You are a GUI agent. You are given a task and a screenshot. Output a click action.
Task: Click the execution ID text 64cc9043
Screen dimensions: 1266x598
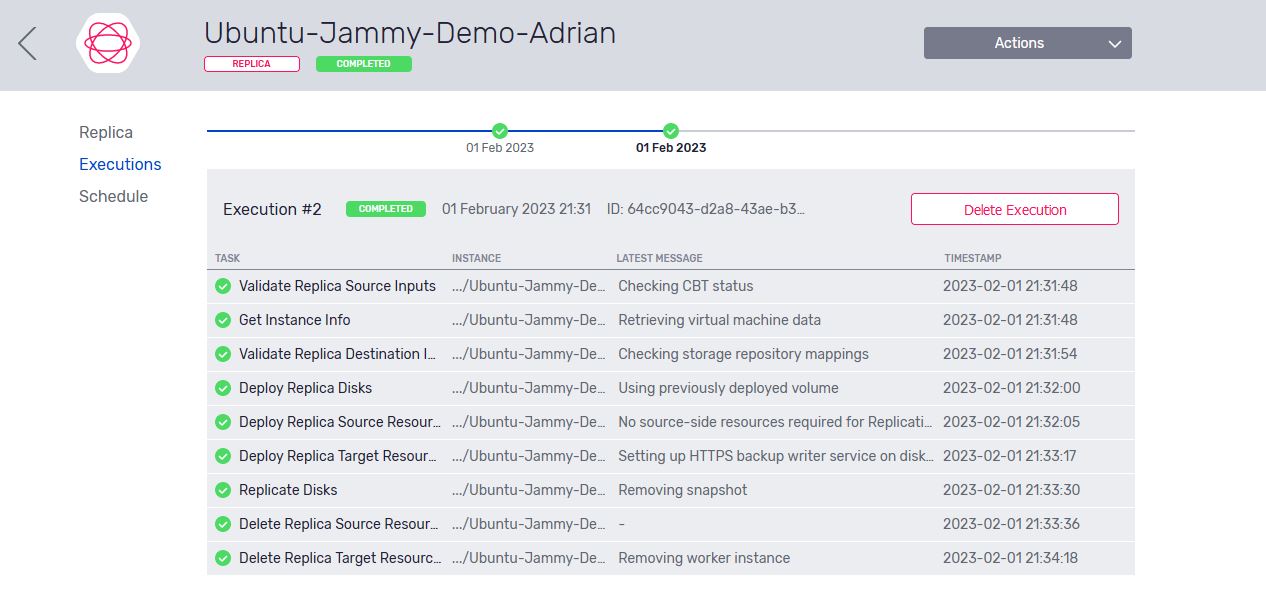pyautogui.click(x=706, y=209)
